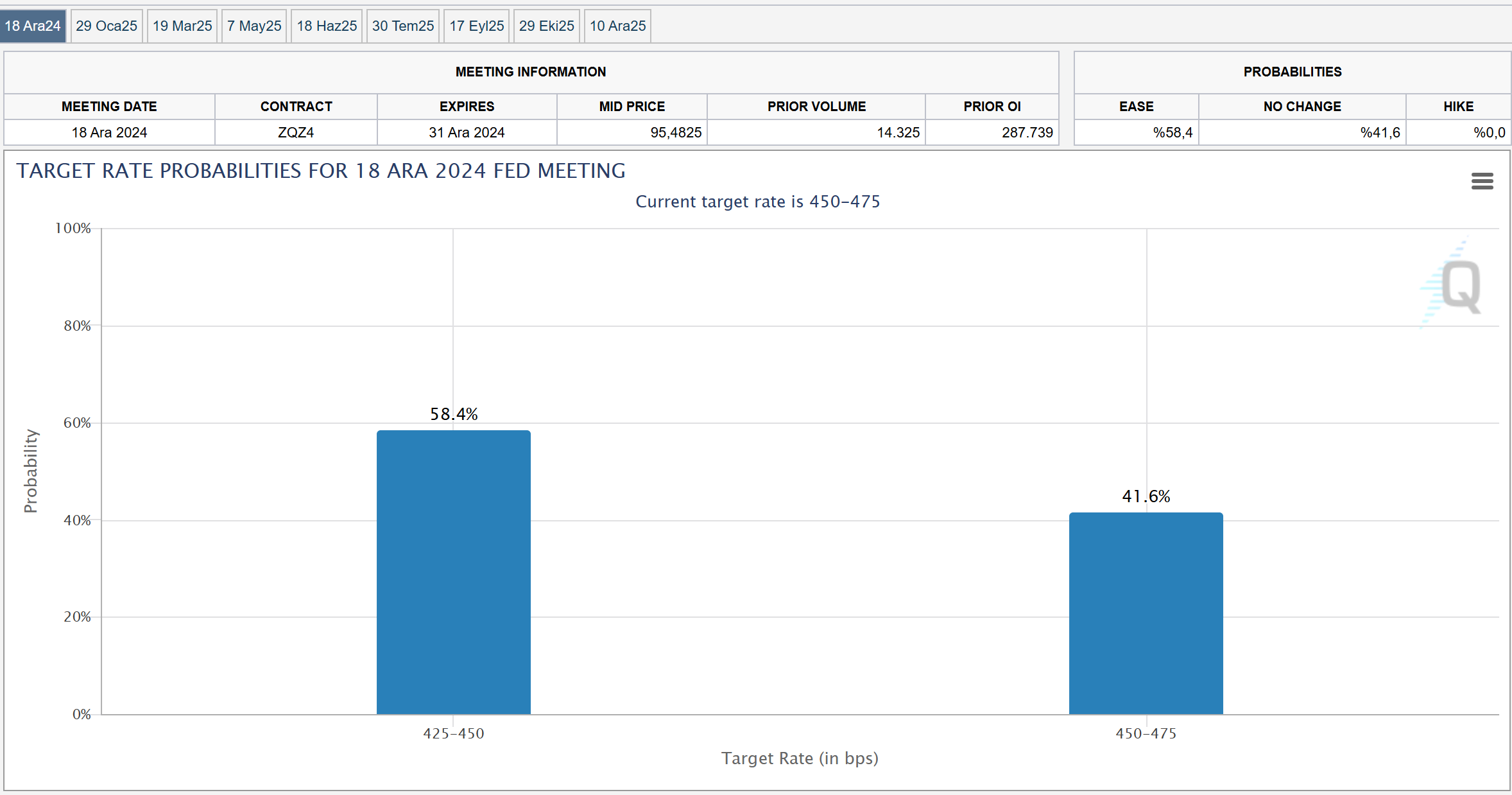Screen dimensions: 1512x795
Task: Switch to the 29 Oca25 tab
Action: click(x=107, y=26)
